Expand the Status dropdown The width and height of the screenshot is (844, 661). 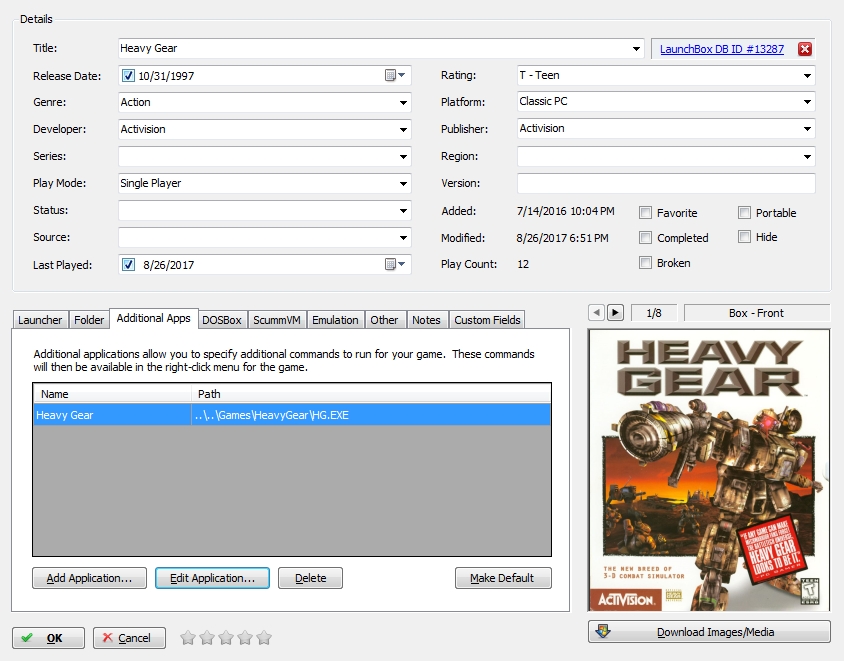403,210
